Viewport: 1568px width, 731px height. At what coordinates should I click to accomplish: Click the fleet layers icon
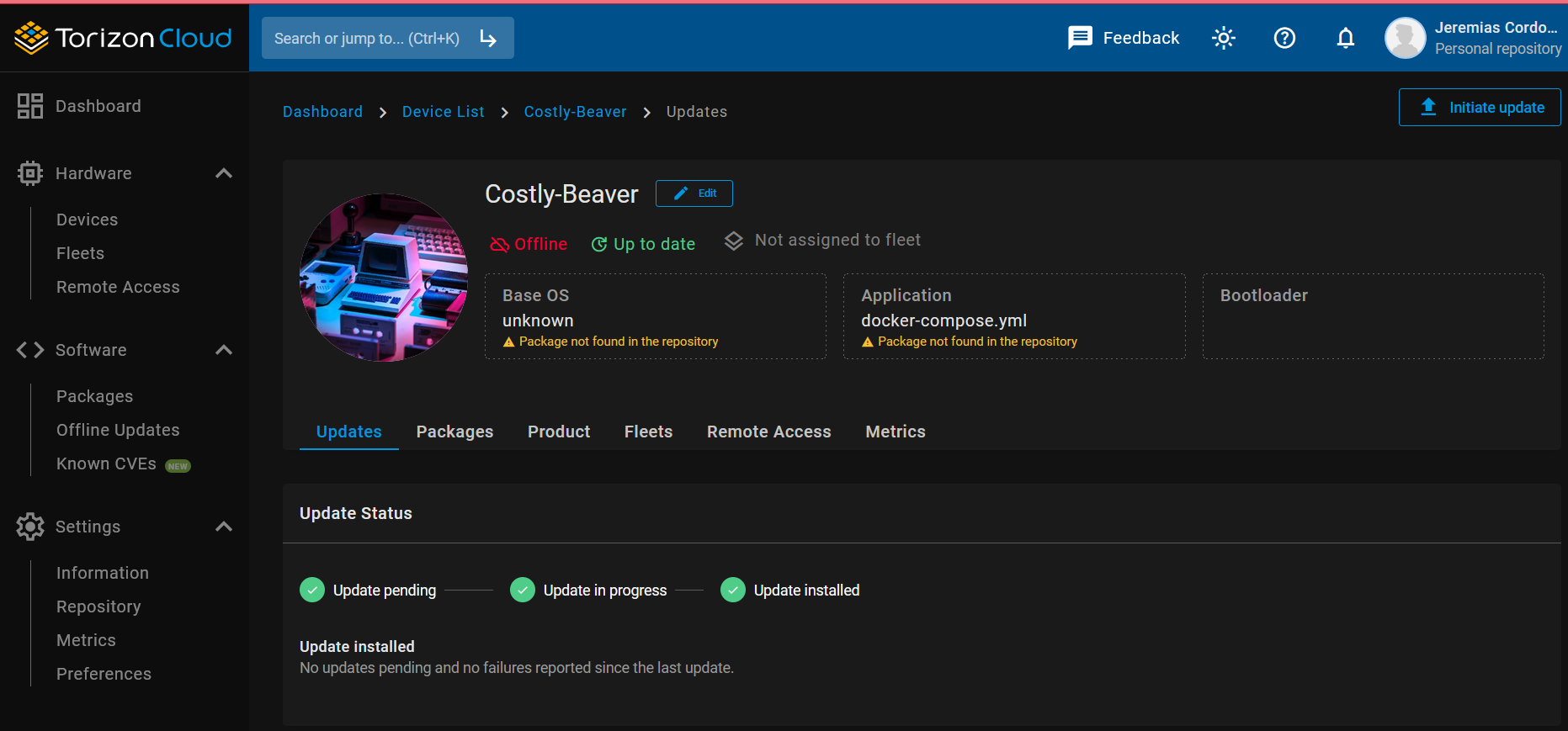[x=734, y=241]
